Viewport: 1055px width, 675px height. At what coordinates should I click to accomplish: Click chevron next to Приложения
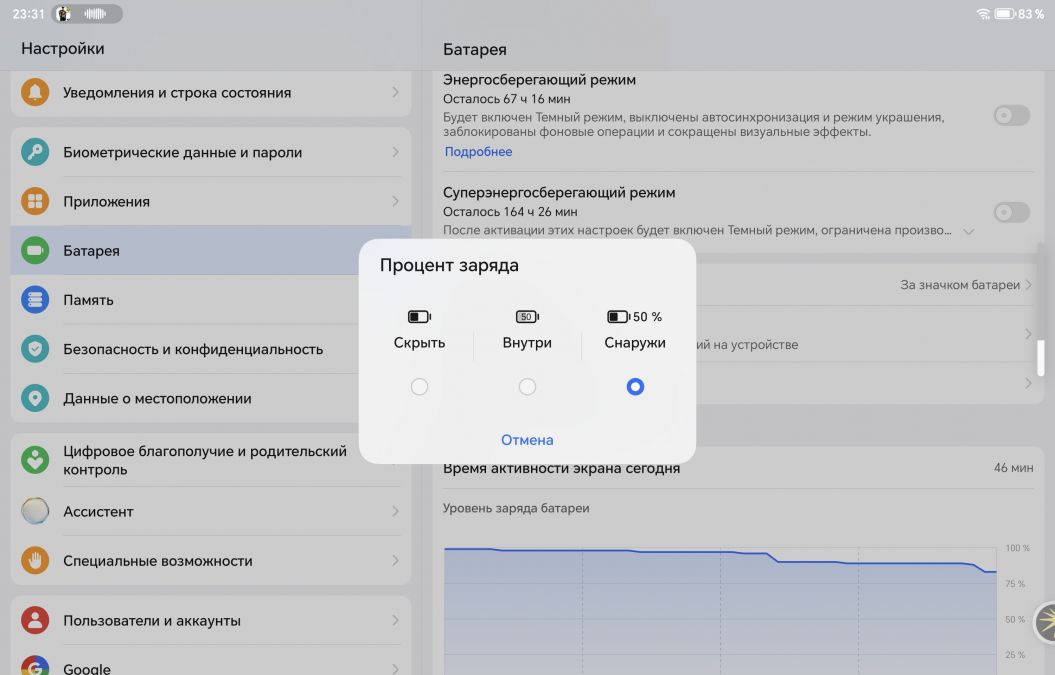point(396,201)
